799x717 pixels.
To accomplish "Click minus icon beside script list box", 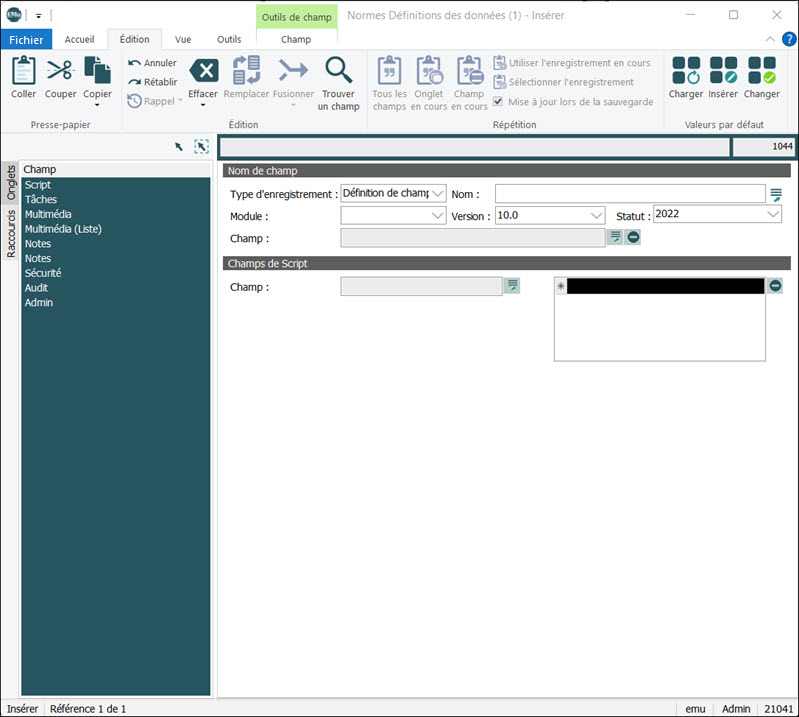I will pos(775,285).
